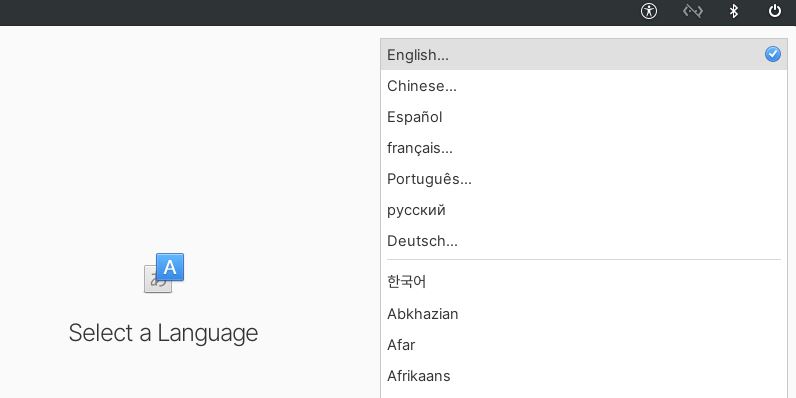Expand the français regional options
This screenshot has height=398, width=796.
tap(584, 148)
